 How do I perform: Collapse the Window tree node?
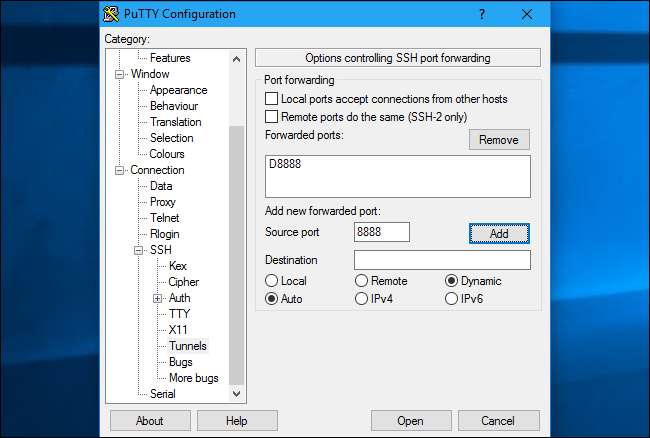pyautogui.click(x=121, y=74)
